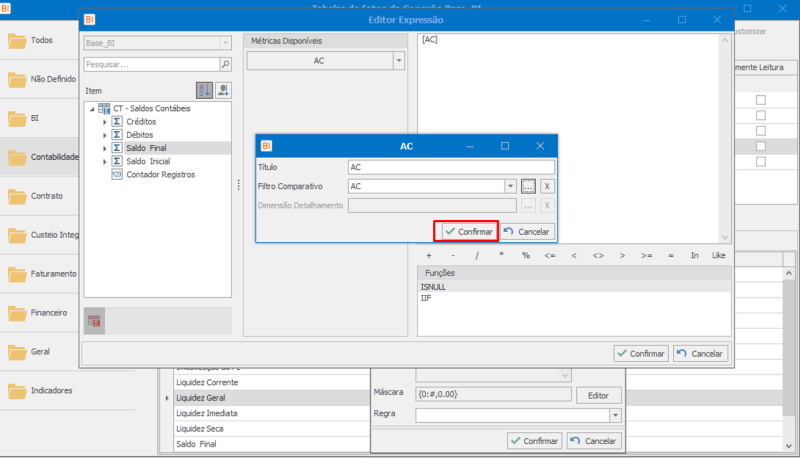
Task: Insert the plus operator
Action: point(429,256)
